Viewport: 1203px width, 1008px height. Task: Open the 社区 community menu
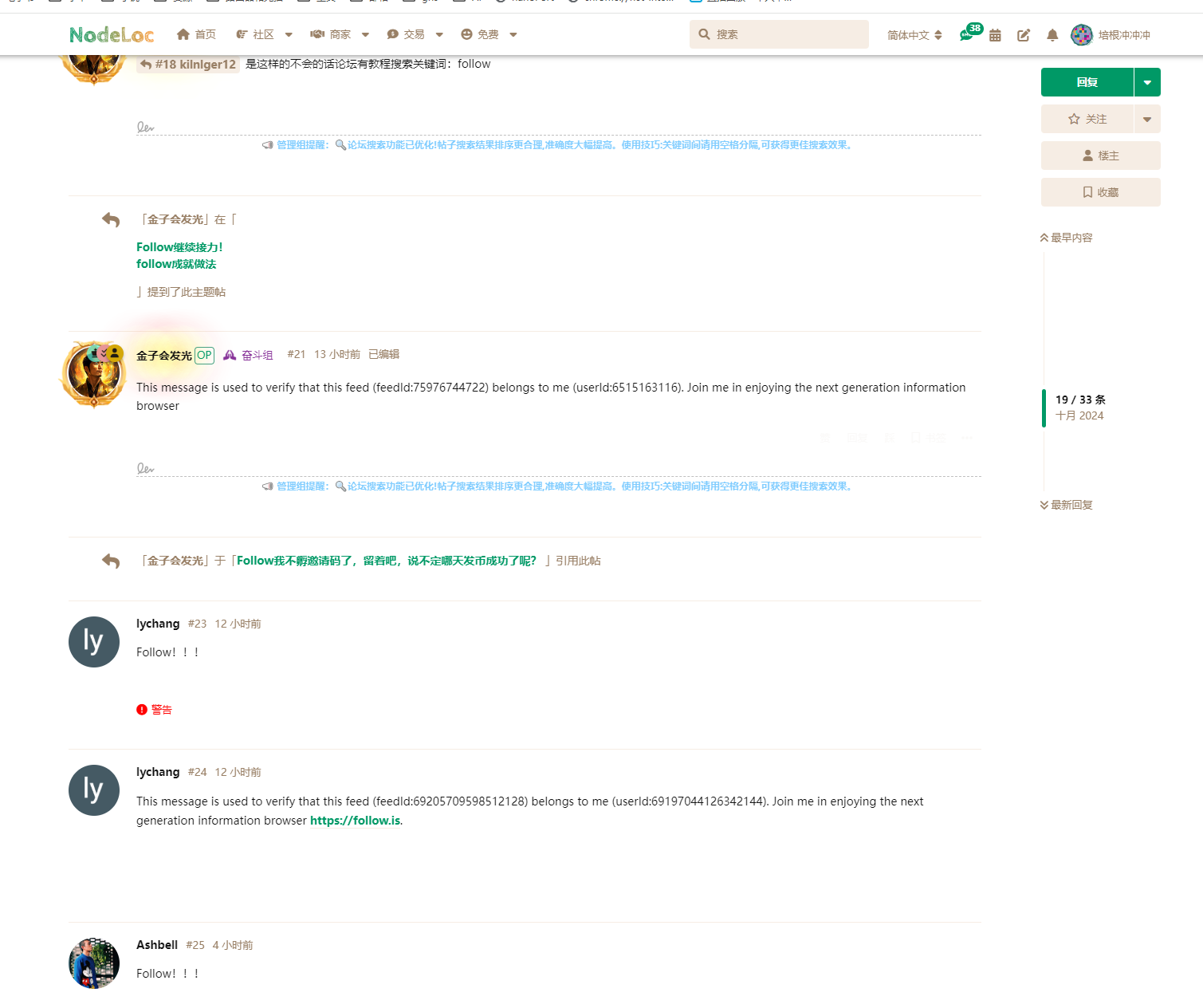(x=255, y=34)
